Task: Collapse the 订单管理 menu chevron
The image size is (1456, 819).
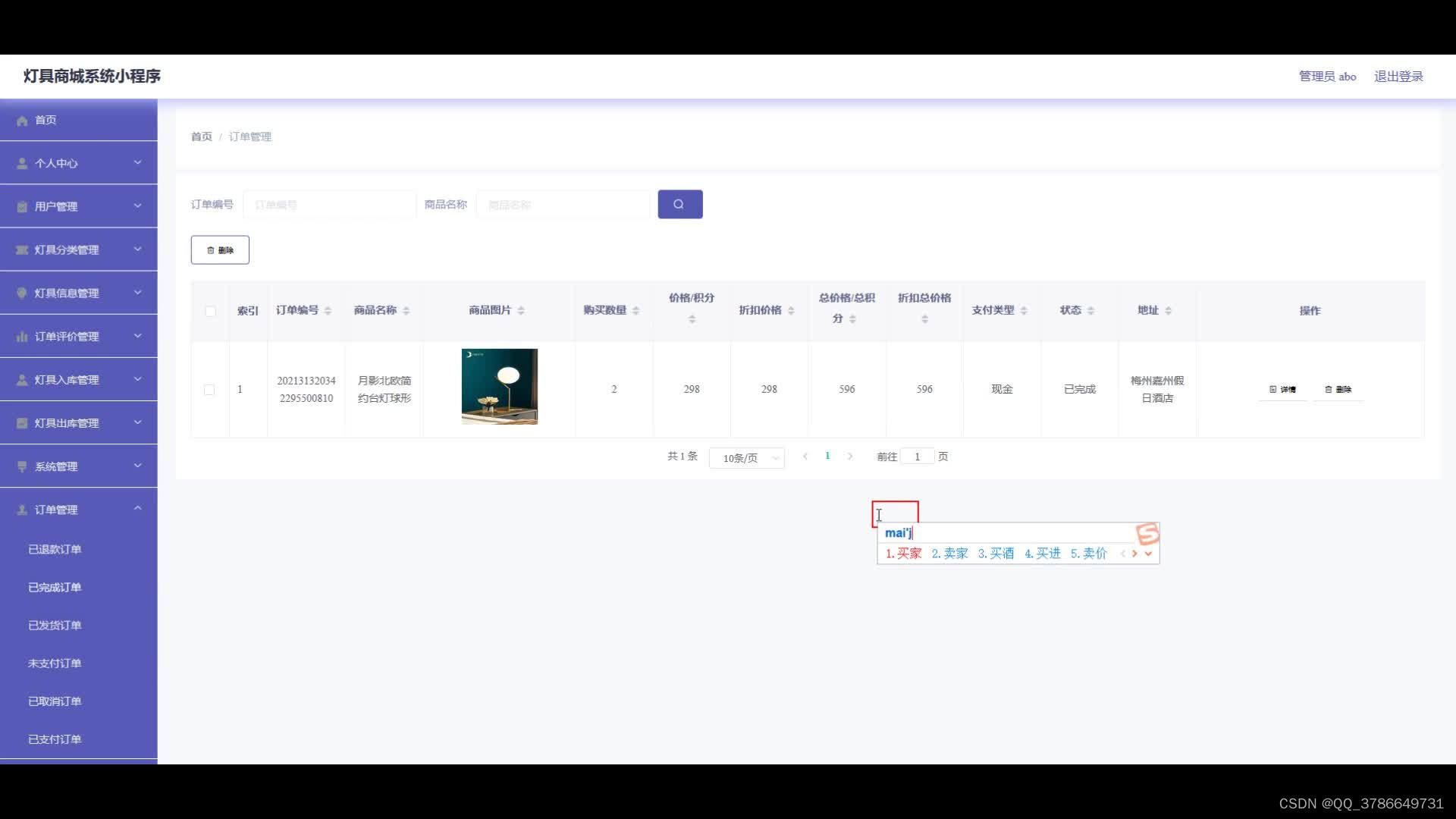Action: (x=137, y=508)
